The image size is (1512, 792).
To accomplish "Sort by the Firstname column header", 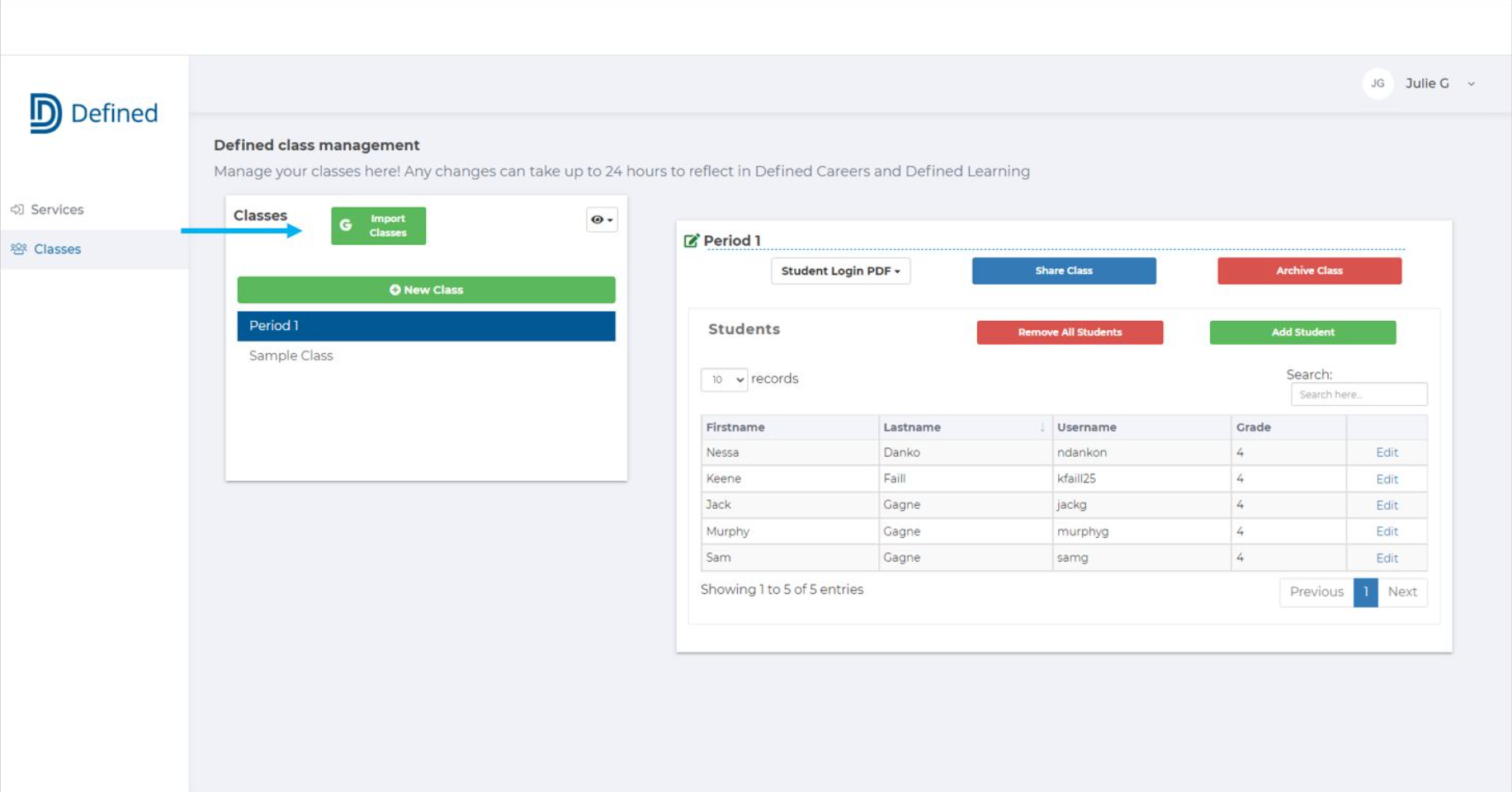I will [x=790, y=427].
